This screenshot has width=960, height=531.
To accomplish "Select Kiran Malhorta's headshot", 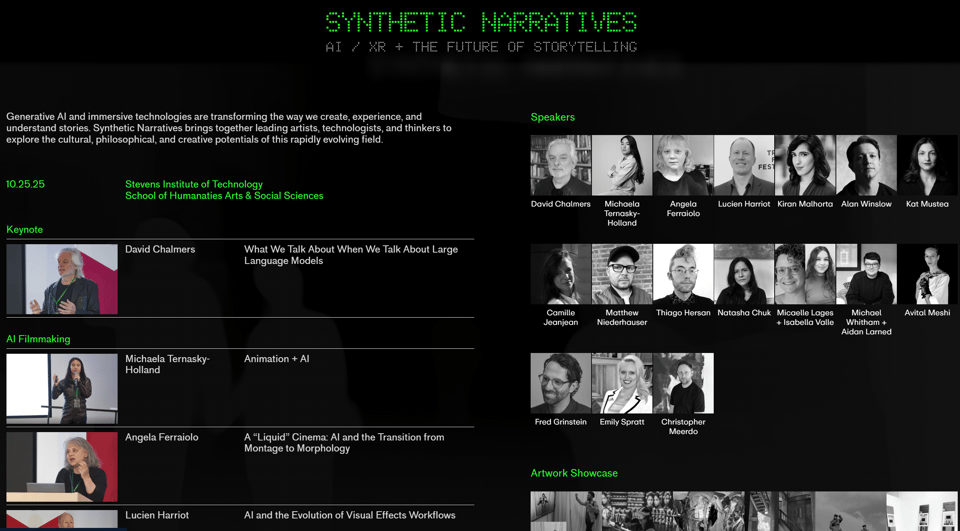I will [x=805, y=165].
